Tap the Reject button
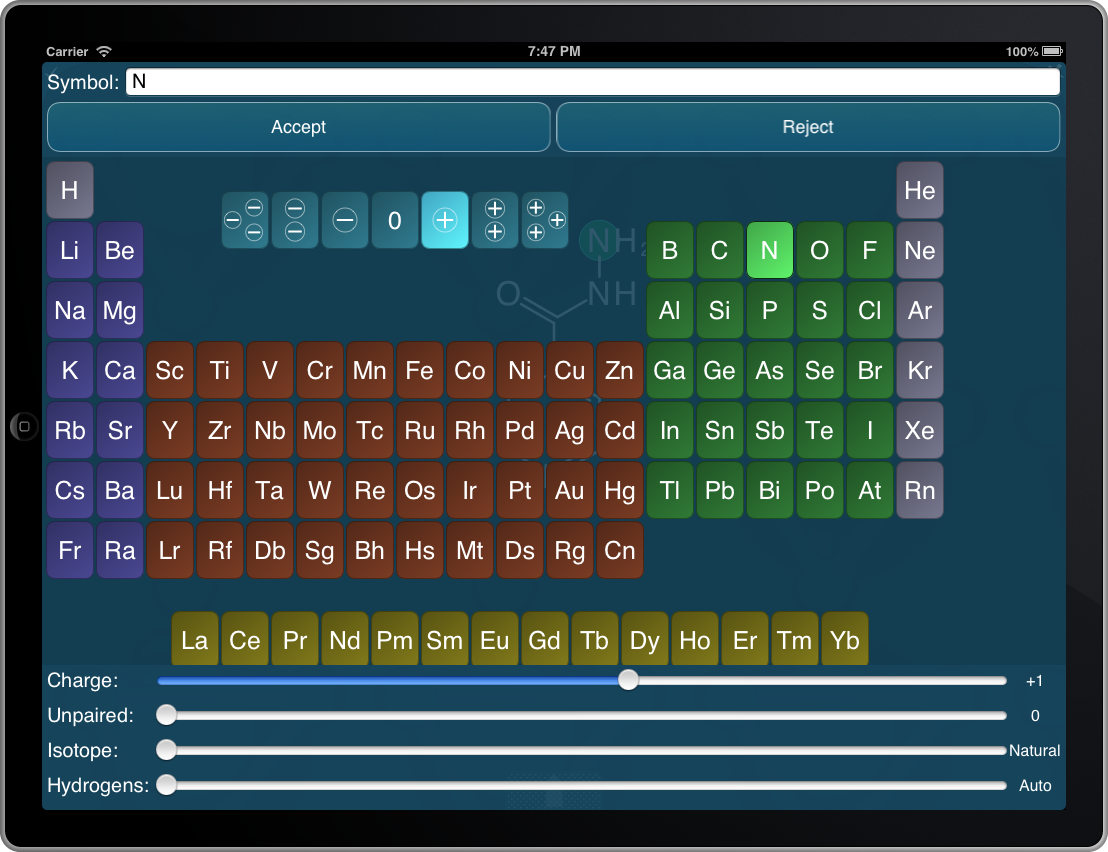 point(808,127)
